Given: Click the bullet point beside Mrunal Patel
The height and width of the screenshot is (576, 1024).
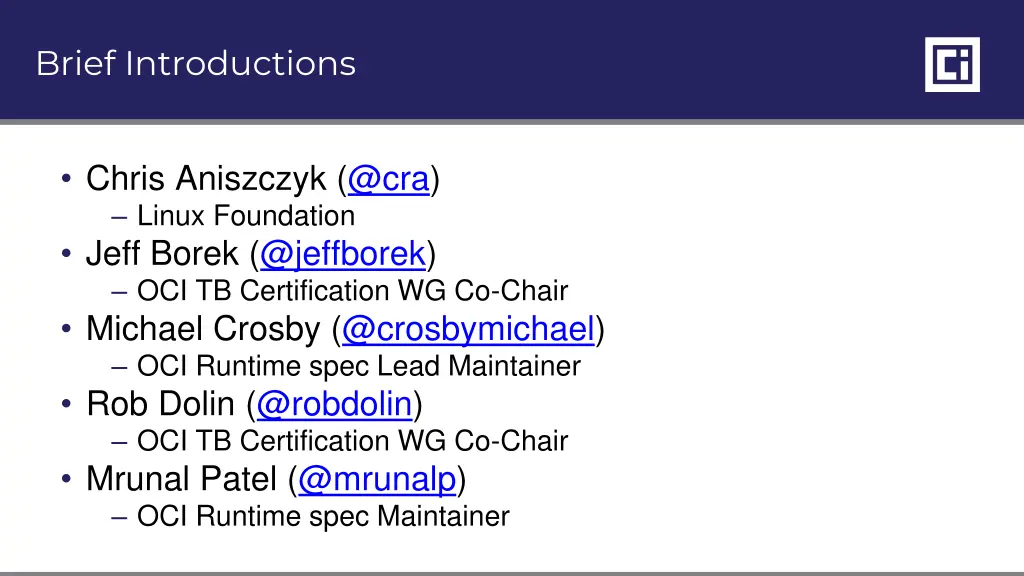Looking at the screenshot, I should pos(66,479).
